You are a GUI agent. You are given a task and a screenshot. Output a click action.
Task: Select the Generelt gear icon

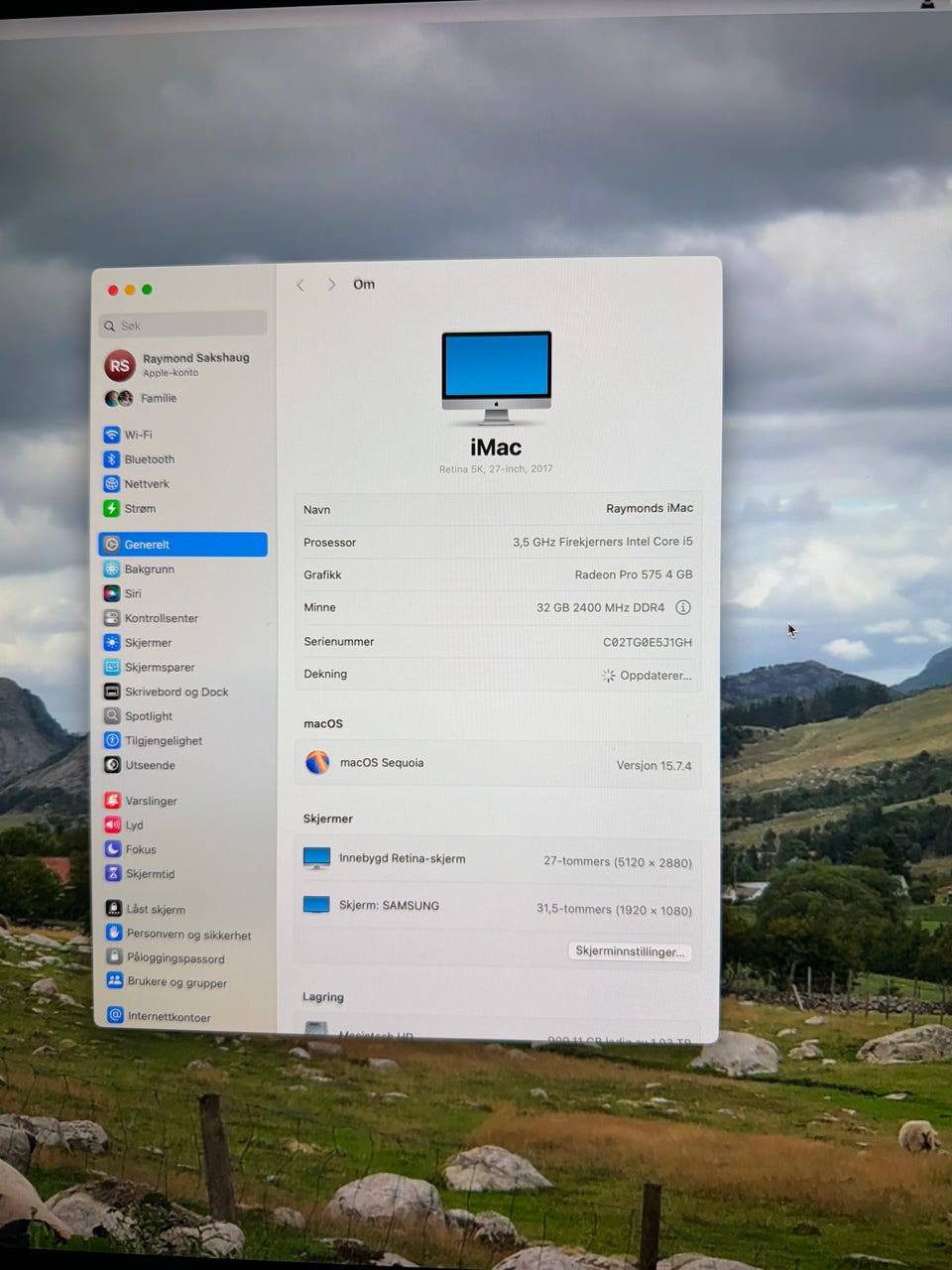(112, 545)
